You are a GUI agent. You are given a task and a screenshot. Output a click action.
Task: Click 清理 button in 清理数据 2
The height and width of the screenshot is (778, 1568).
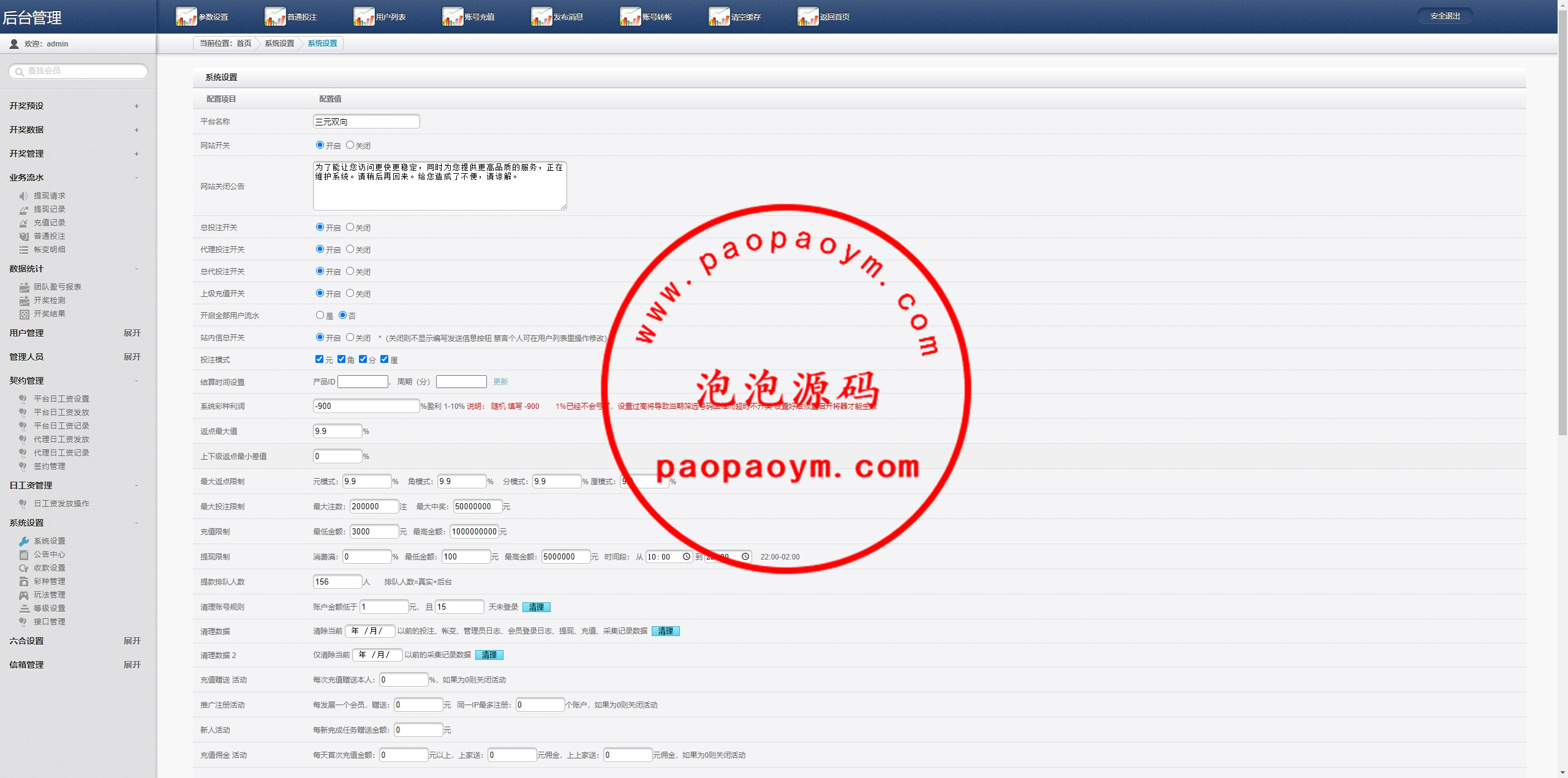pyautogui.click(x=489, y=655)
